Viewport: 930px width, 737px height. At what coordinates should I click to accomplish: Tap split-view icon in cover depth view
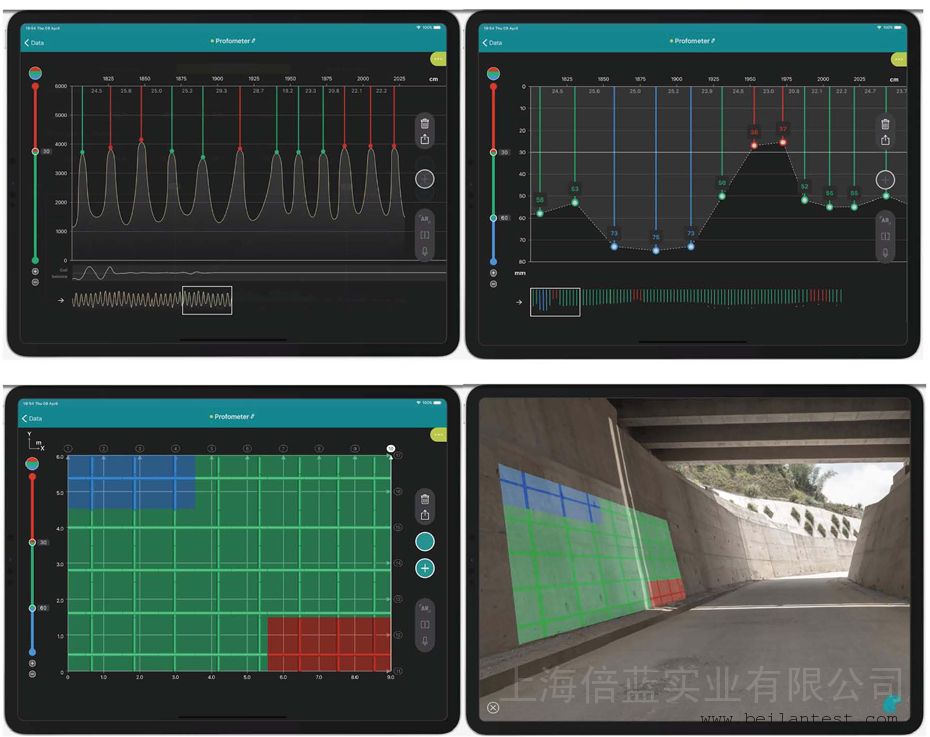885,236
